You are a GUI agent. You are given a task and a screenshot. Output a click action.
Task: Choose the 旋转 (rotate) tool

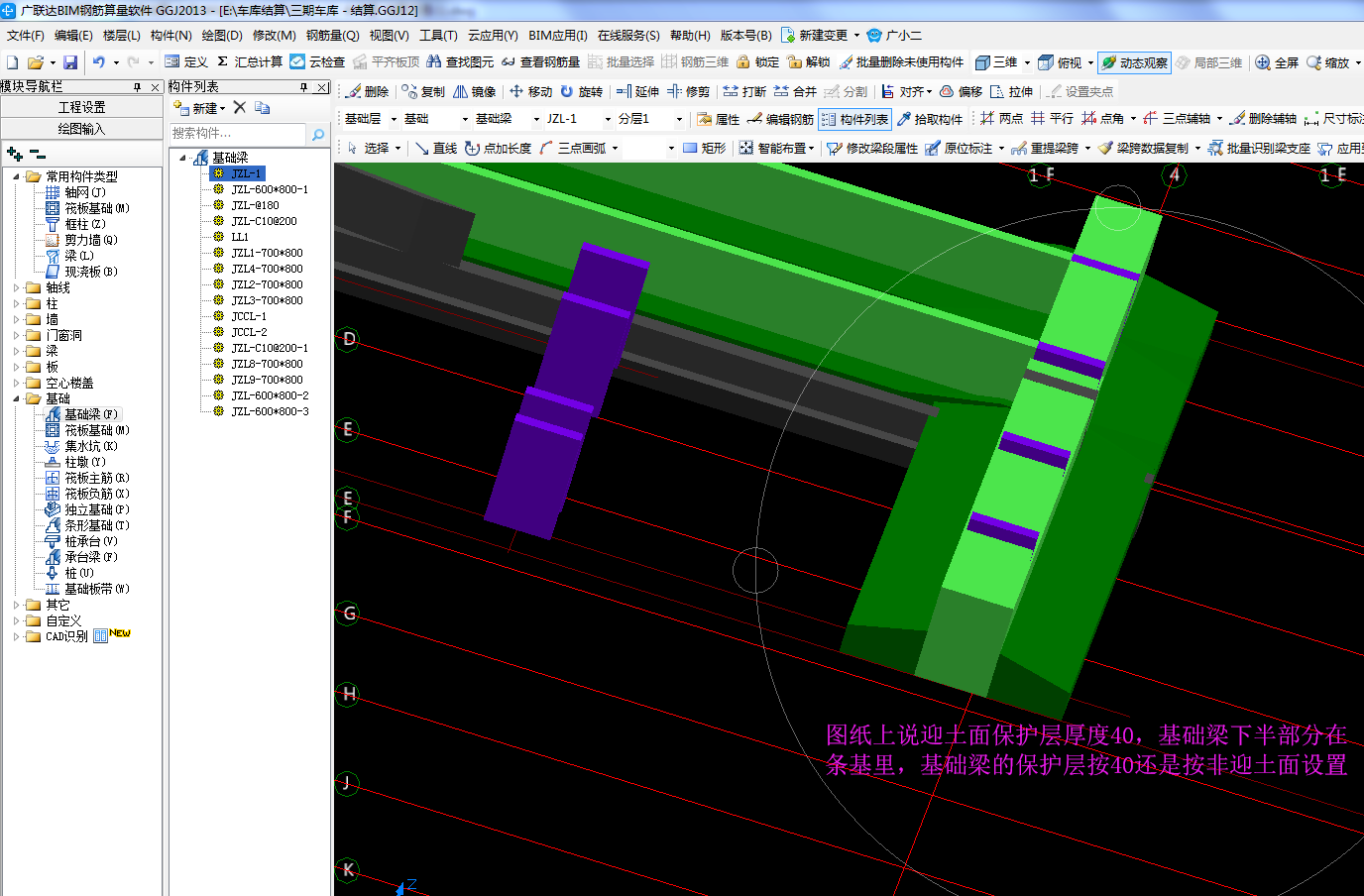click(x=581, y=91)
